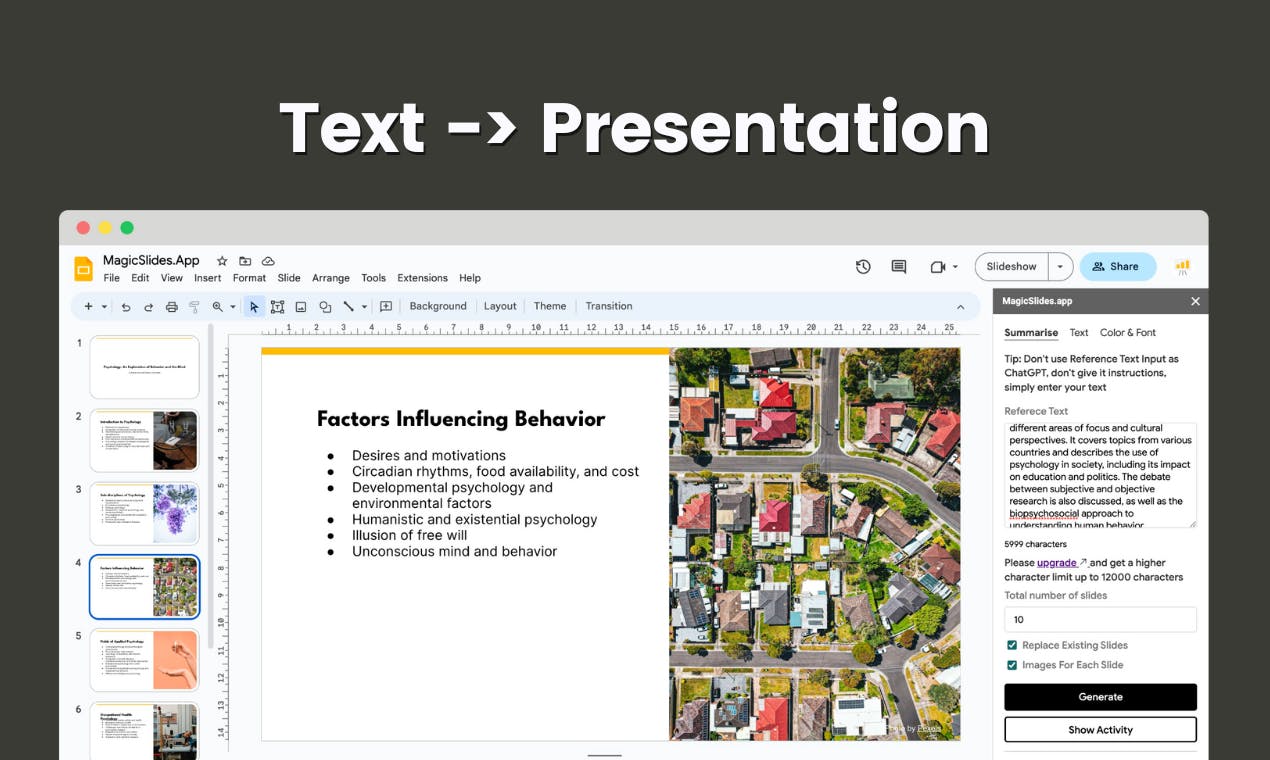Open version history clock icon
This screenshot has width=1270, height=760.
[x=863, y=267]
